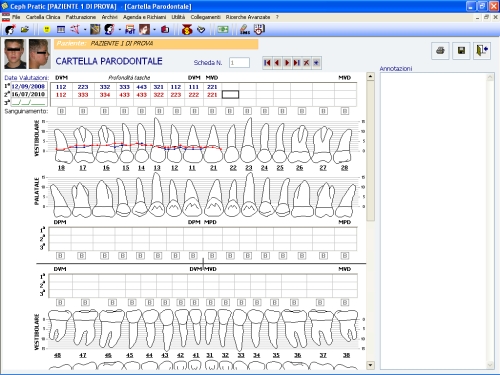This screenshot has height=375, width=500.
Task: Open the Fatturazione menu
Action: click(81, 17)
